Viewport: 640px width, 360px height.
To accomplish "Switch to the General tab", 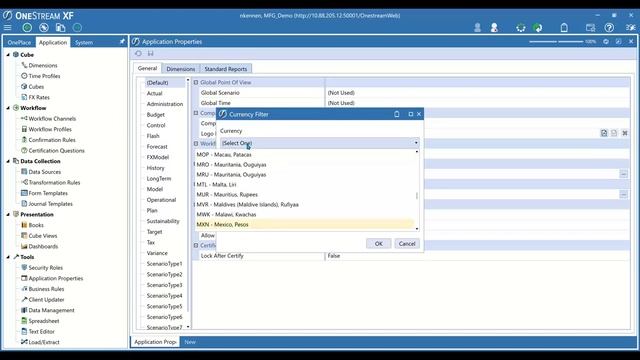I will [147, 69].
